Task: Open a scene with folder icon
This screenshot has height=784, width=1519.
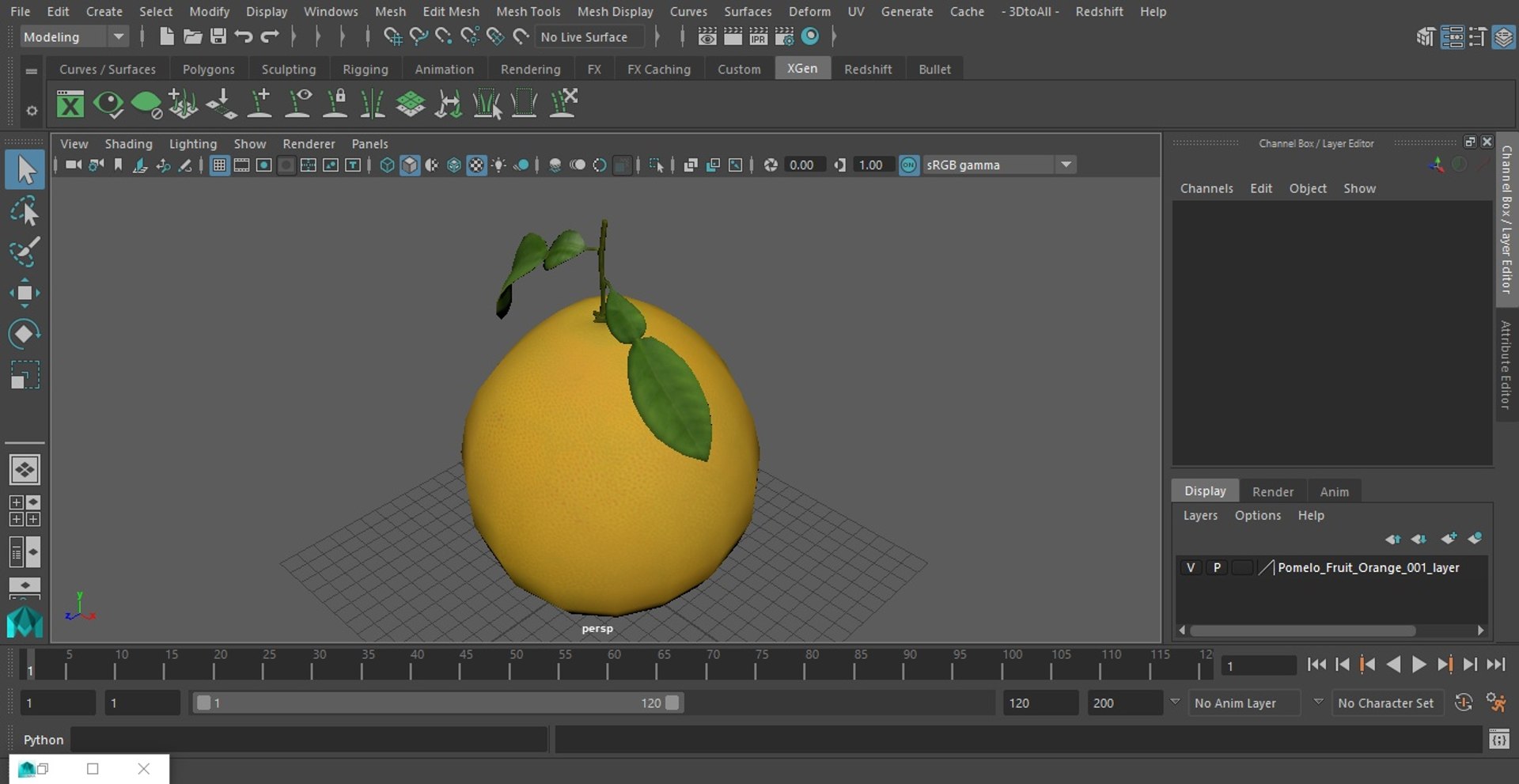Action: pos(192,36)
